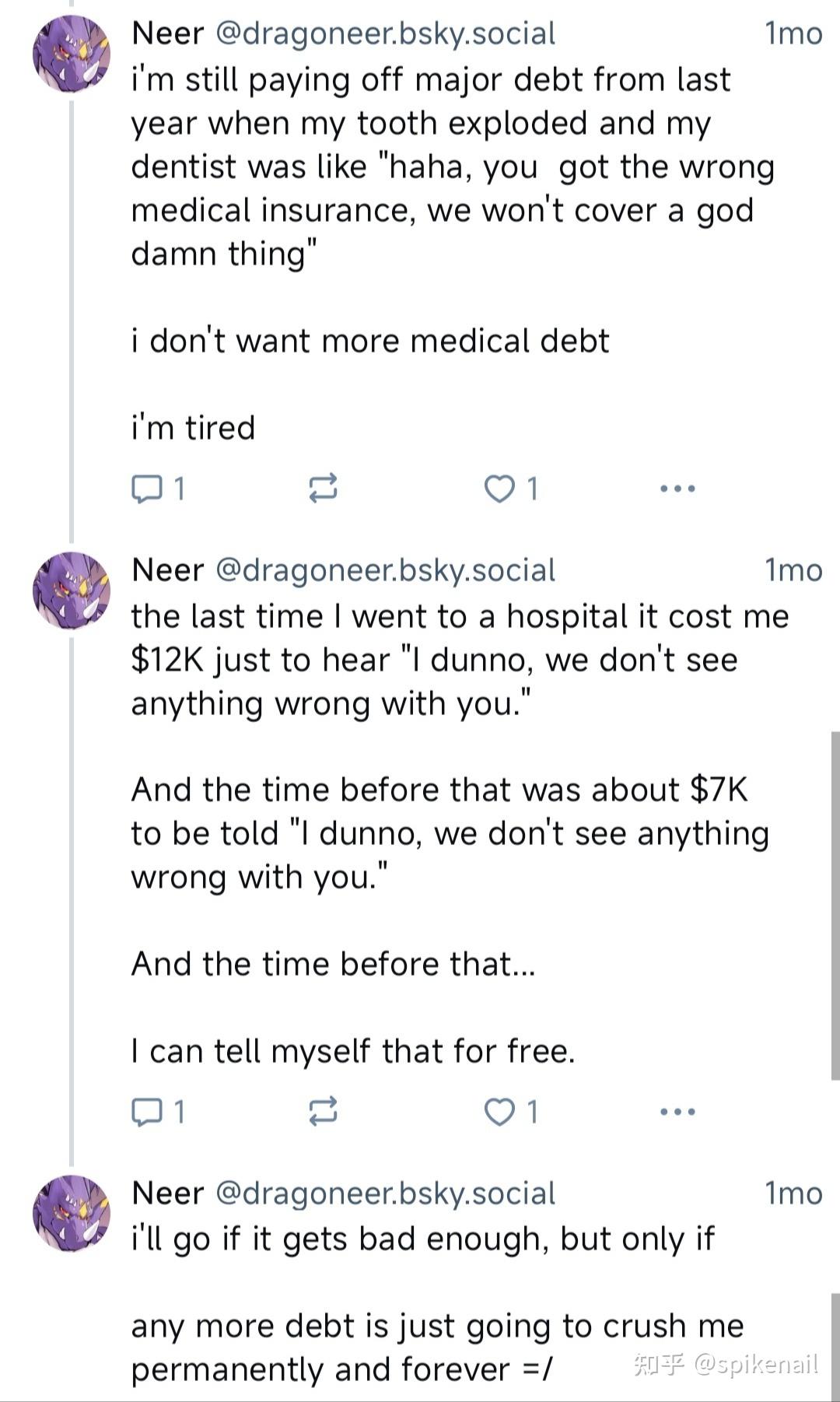Viewport: 840px width, 1402px height.
Task: Open more options on hospital post
Action: tap(677, 1112)
